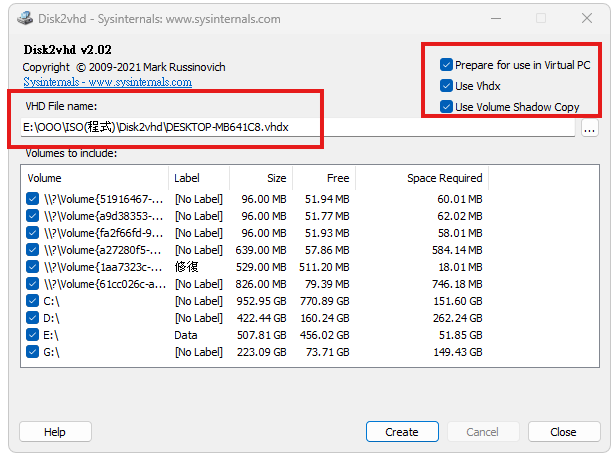Click the 160.24 GB free value
This screenshot has width=613, height=458.
click(324, 318)
